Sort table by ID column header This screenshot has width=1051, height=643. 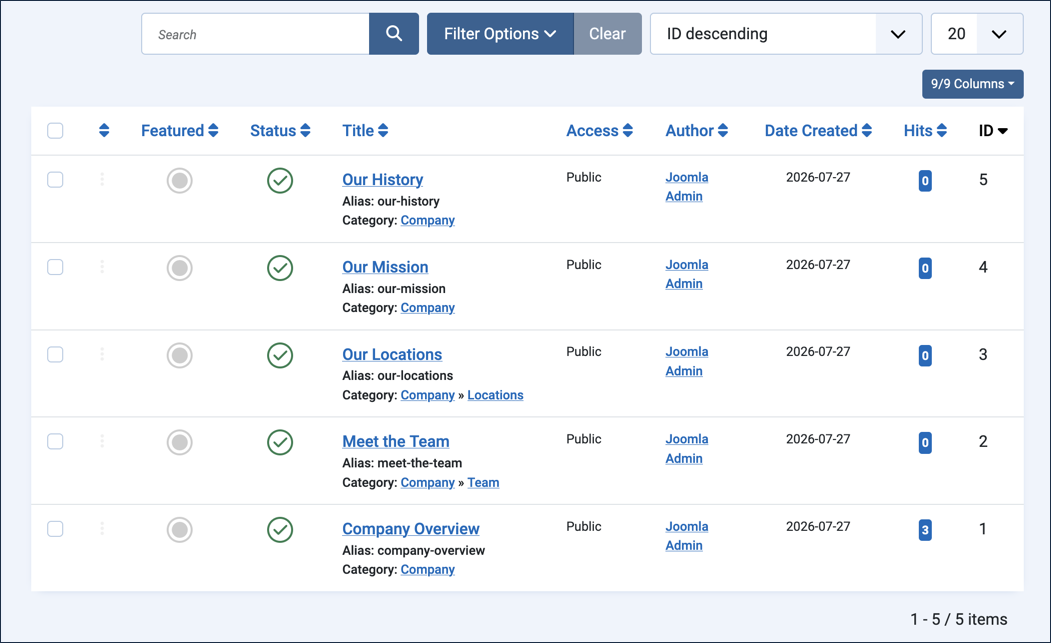(x=993, y=130)
